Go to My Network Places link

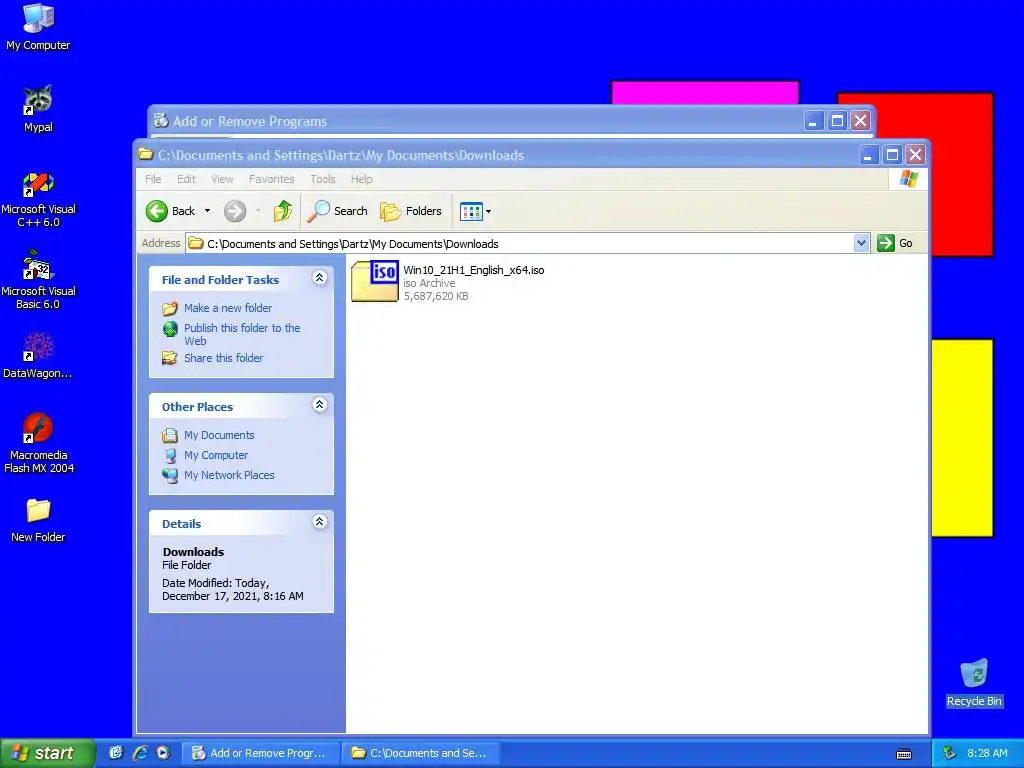229,475
